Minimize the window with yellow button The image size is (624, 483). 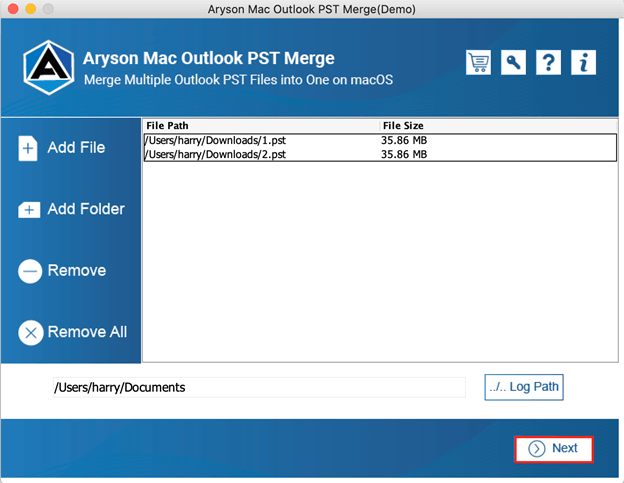(x=31, y=9)
